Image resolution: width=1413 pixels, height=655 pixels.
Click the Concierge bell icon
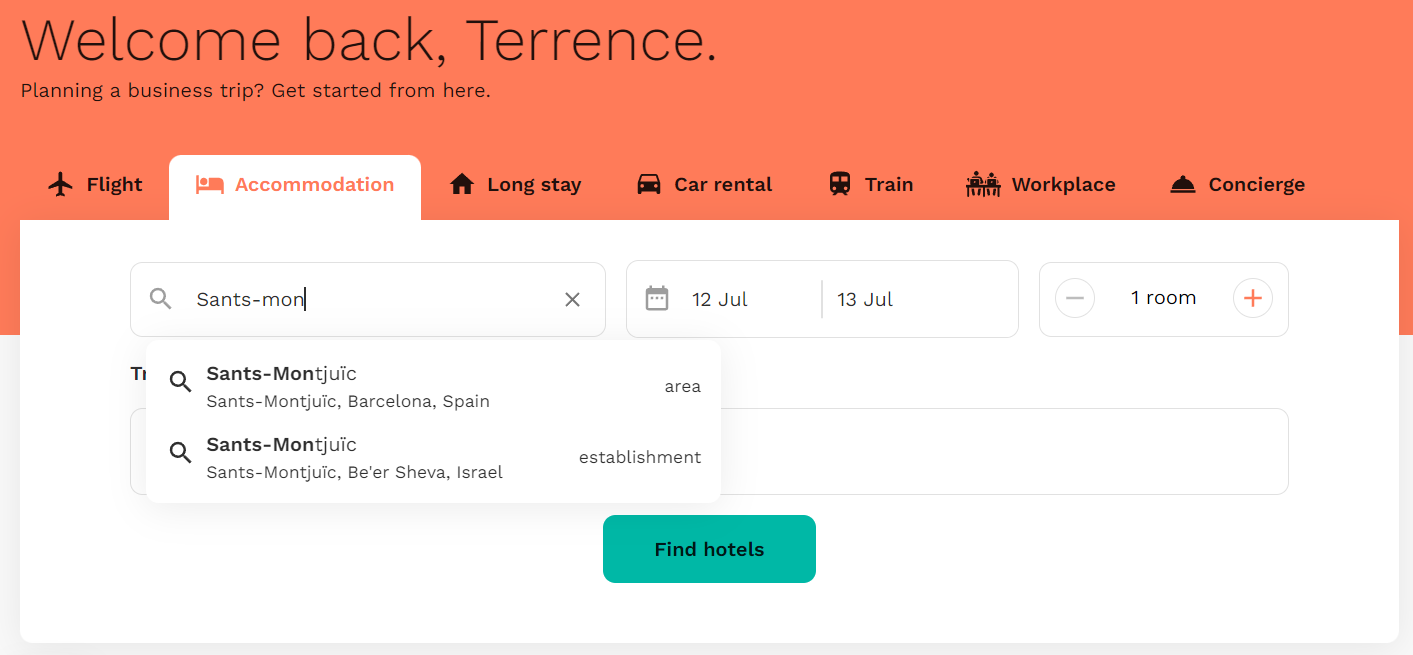coord(1183,185)
